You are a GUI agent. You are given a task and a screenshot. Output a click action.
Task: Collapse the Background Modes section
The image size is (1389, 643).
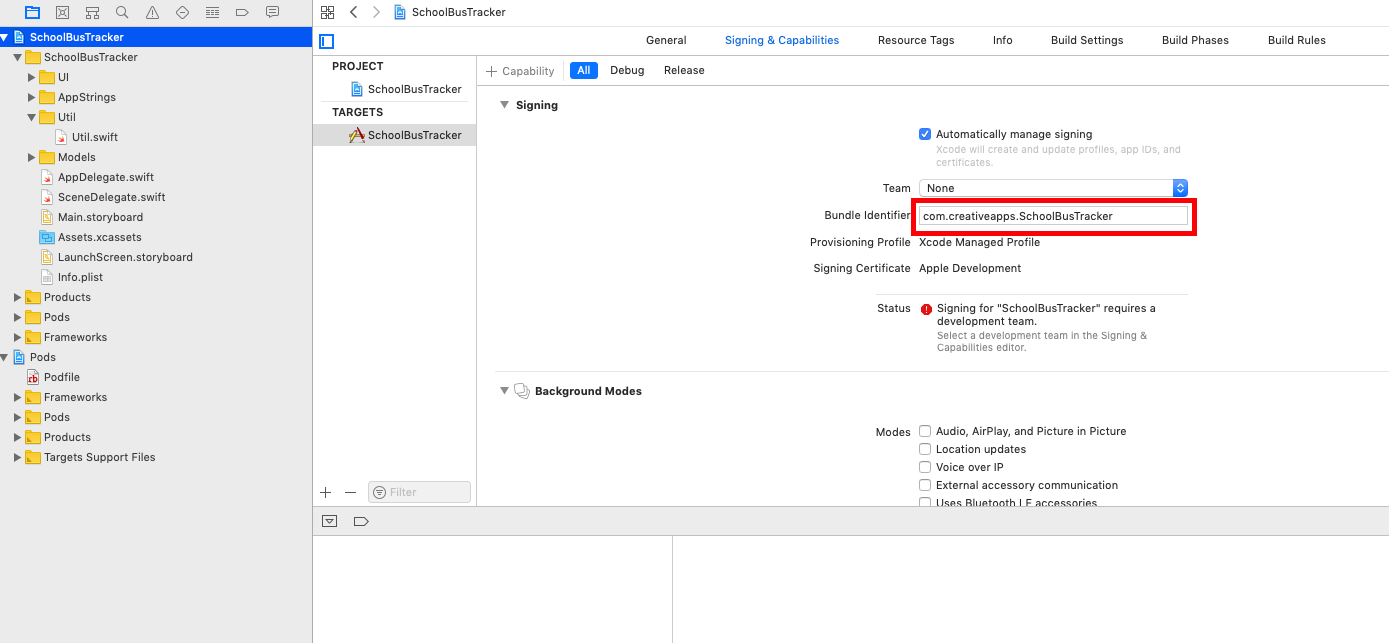pyautogui.click(x=504, y=391)
